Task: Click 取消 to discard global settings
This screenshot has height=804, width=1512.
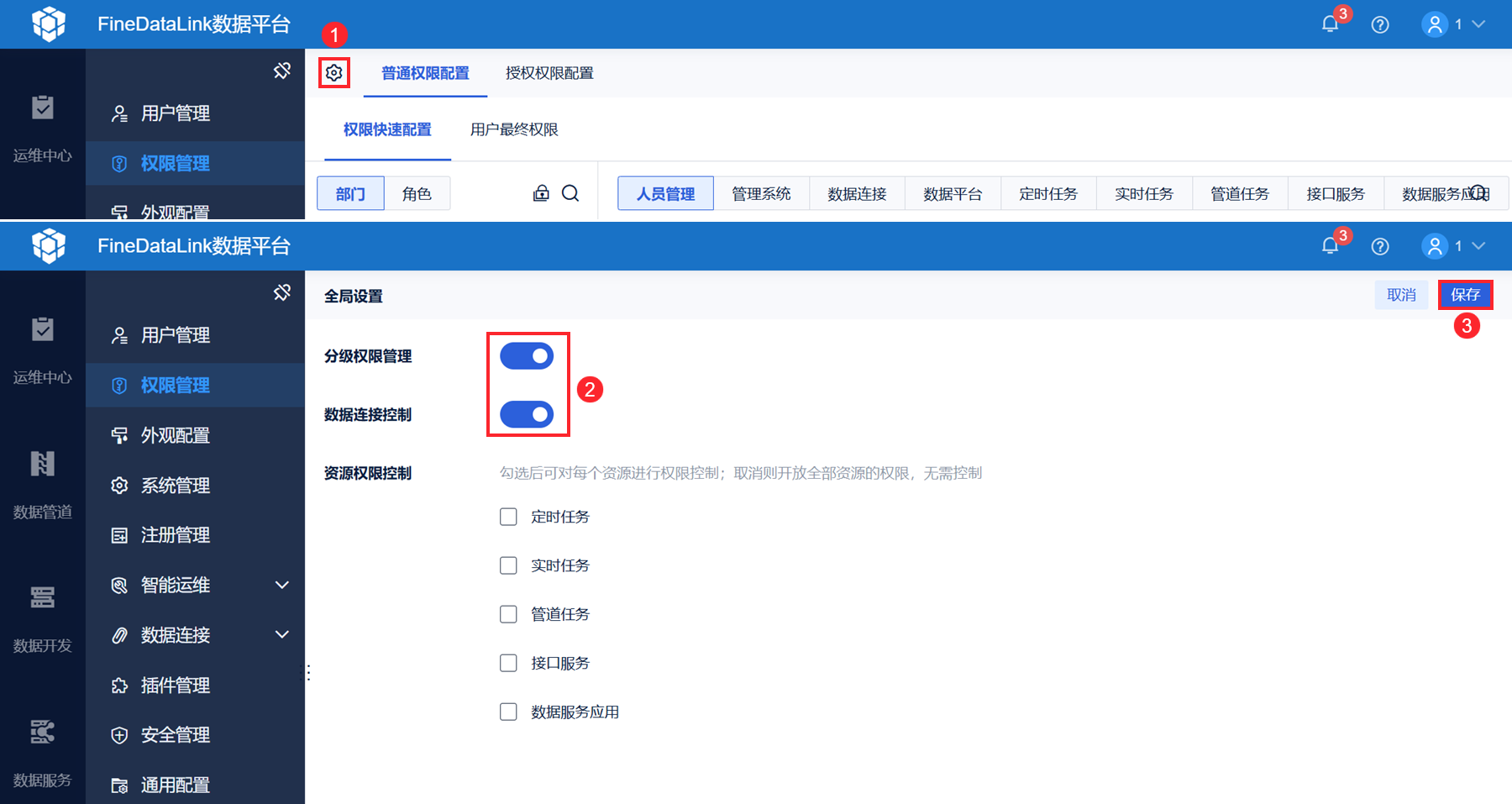Action: (1401, 295)
